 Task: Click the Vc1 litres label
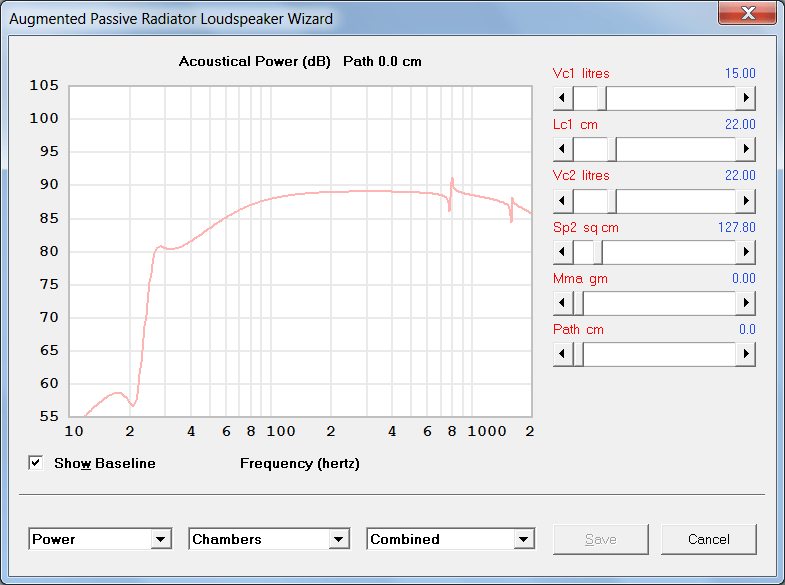[581, 74]
